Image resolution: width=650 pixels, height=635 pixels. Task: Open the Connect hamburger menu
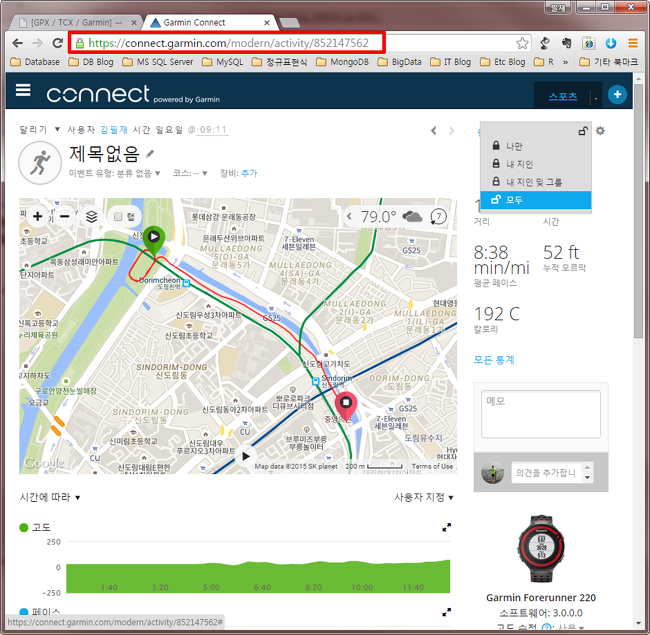click(23, 90)
